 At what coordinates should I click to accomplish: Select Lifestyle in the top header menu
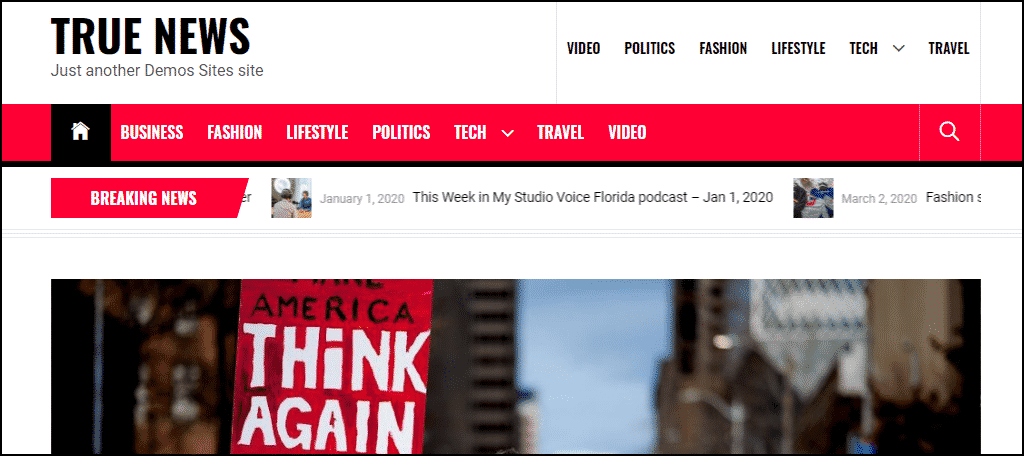(x=798, y=48)
